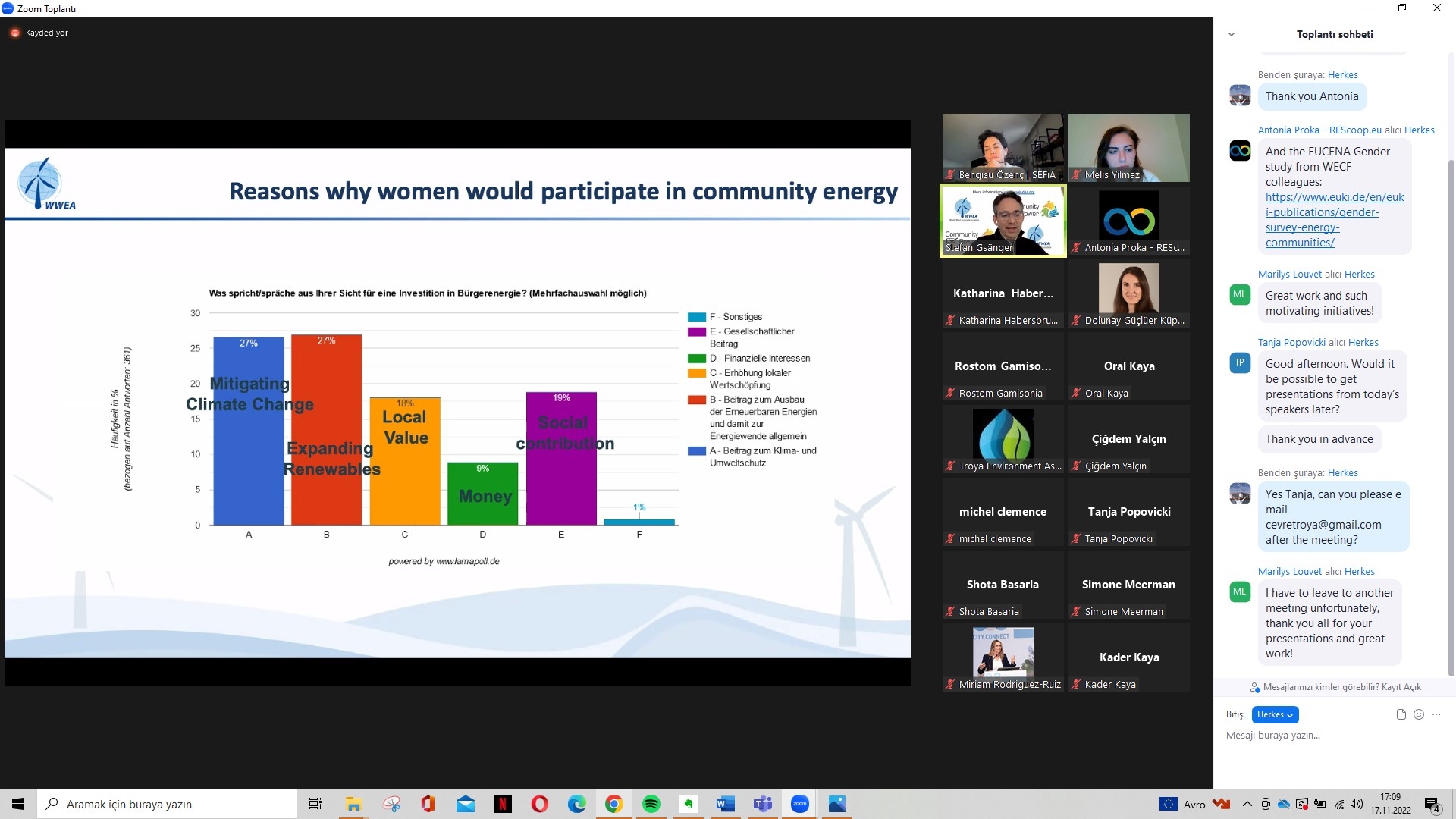
Task: Click Tanja Popovicki's participant tile
Action: (1128, 512)
